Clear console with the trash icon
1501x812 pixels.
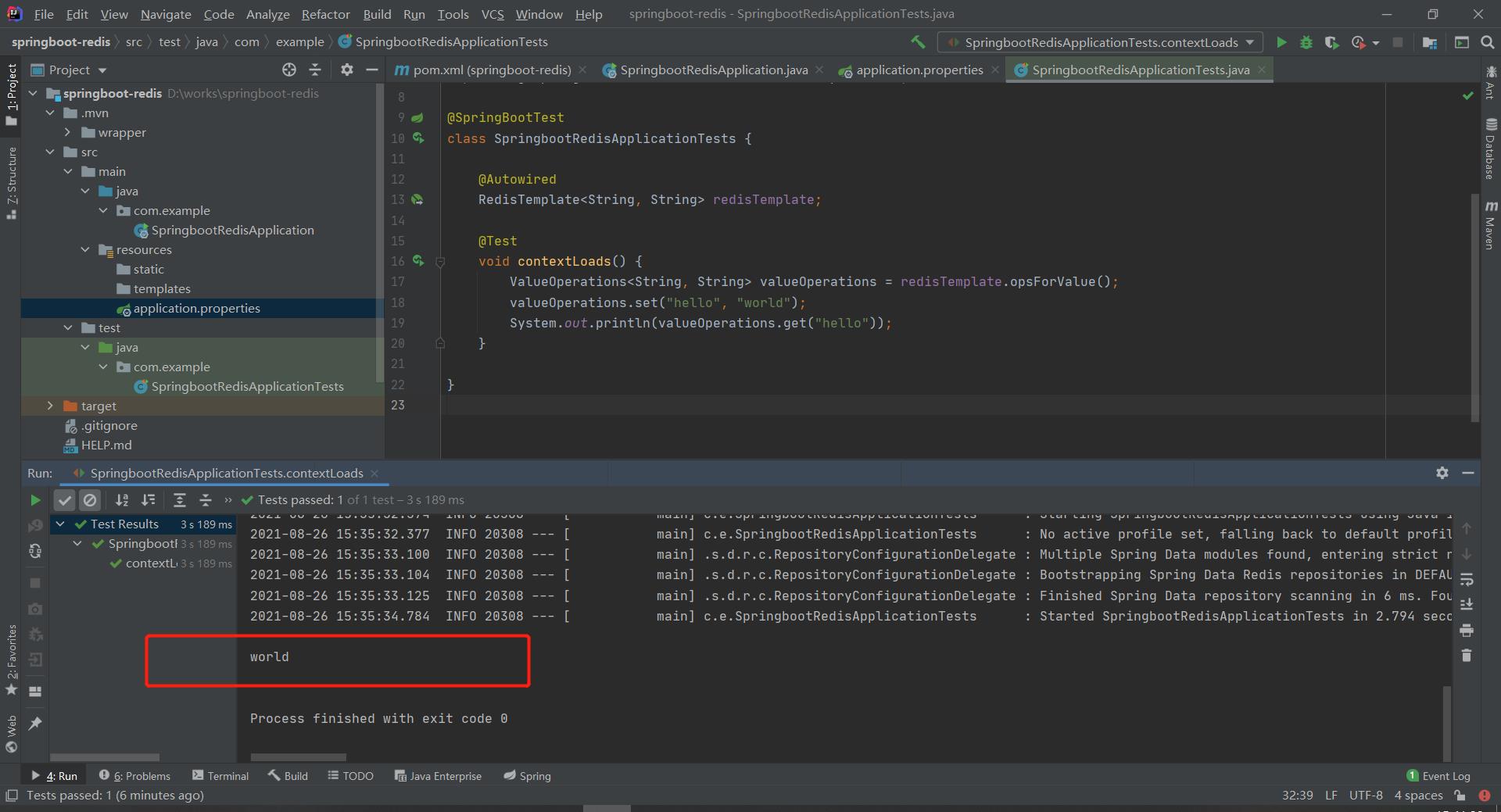[1467, 656]
